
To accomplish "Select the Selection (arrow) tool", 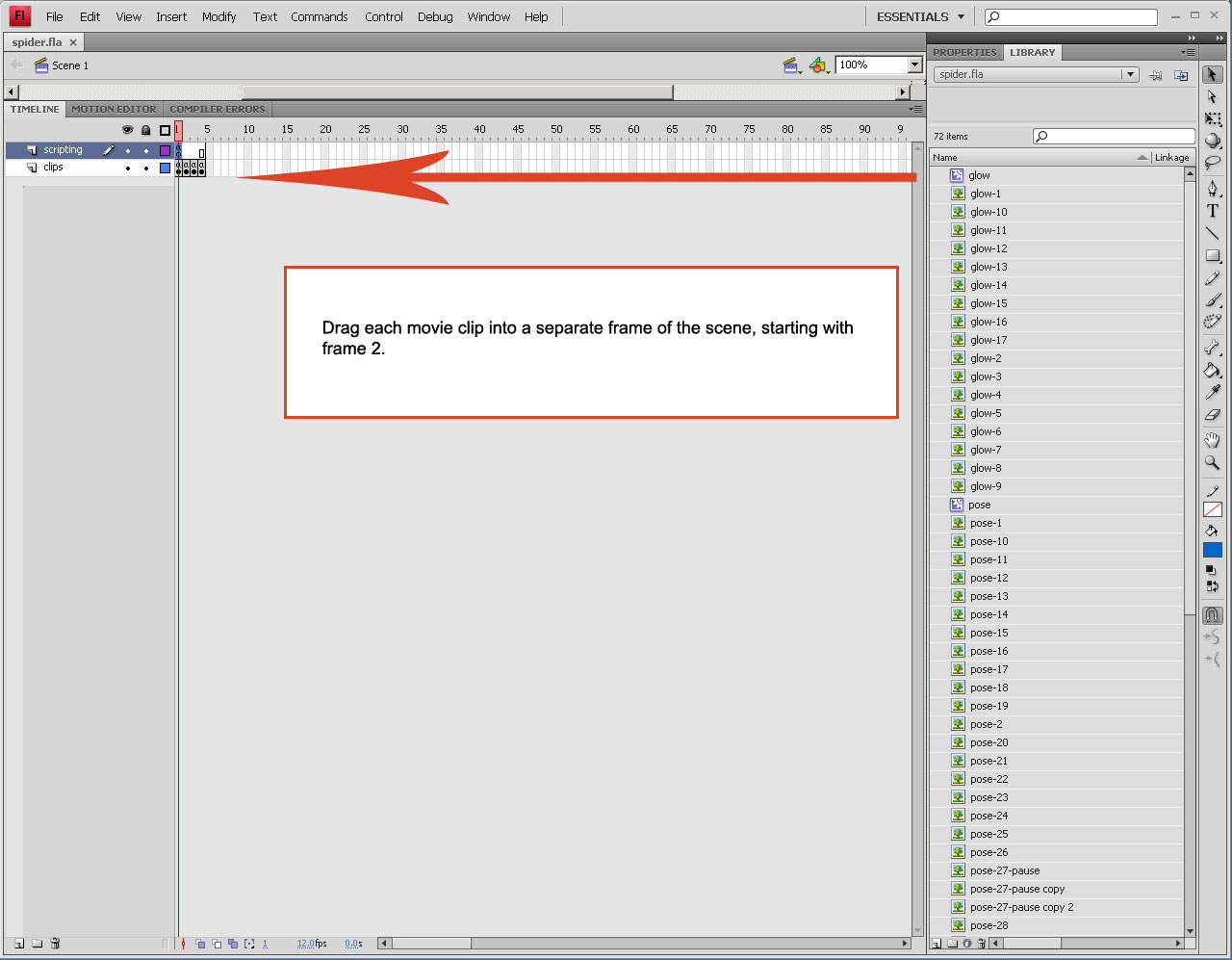I will click(1212, 74).
